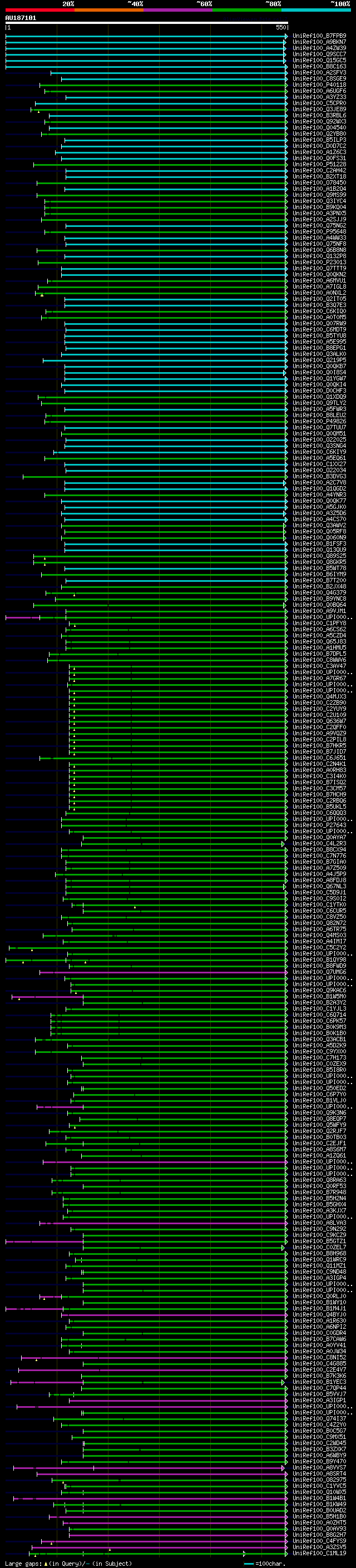Open hit UniRef100_A7GR67
Image resolution: width=356 pixels, height=1568 pixels.
[x=319, y=679]
